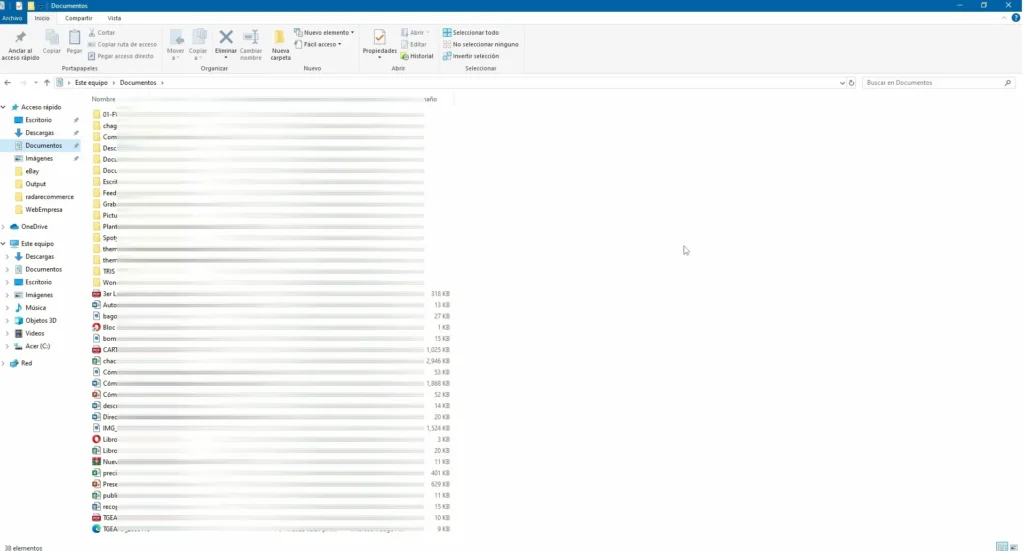Click the Cambiar nombre icon
This screenshot has height=551, width=1024.
click(251, 37)
